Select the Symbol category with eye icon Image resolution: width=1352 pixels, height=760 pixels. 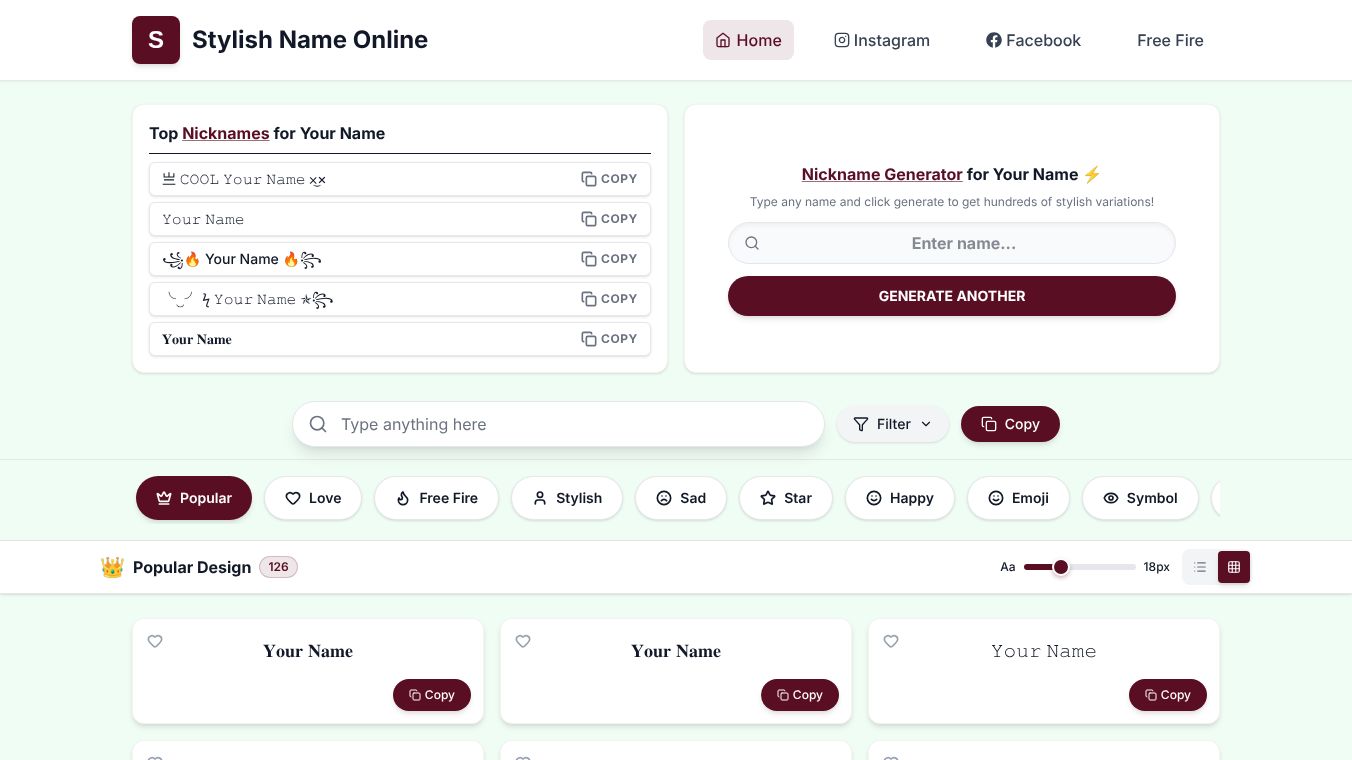pyautogui.click(x=1140, y=498)
